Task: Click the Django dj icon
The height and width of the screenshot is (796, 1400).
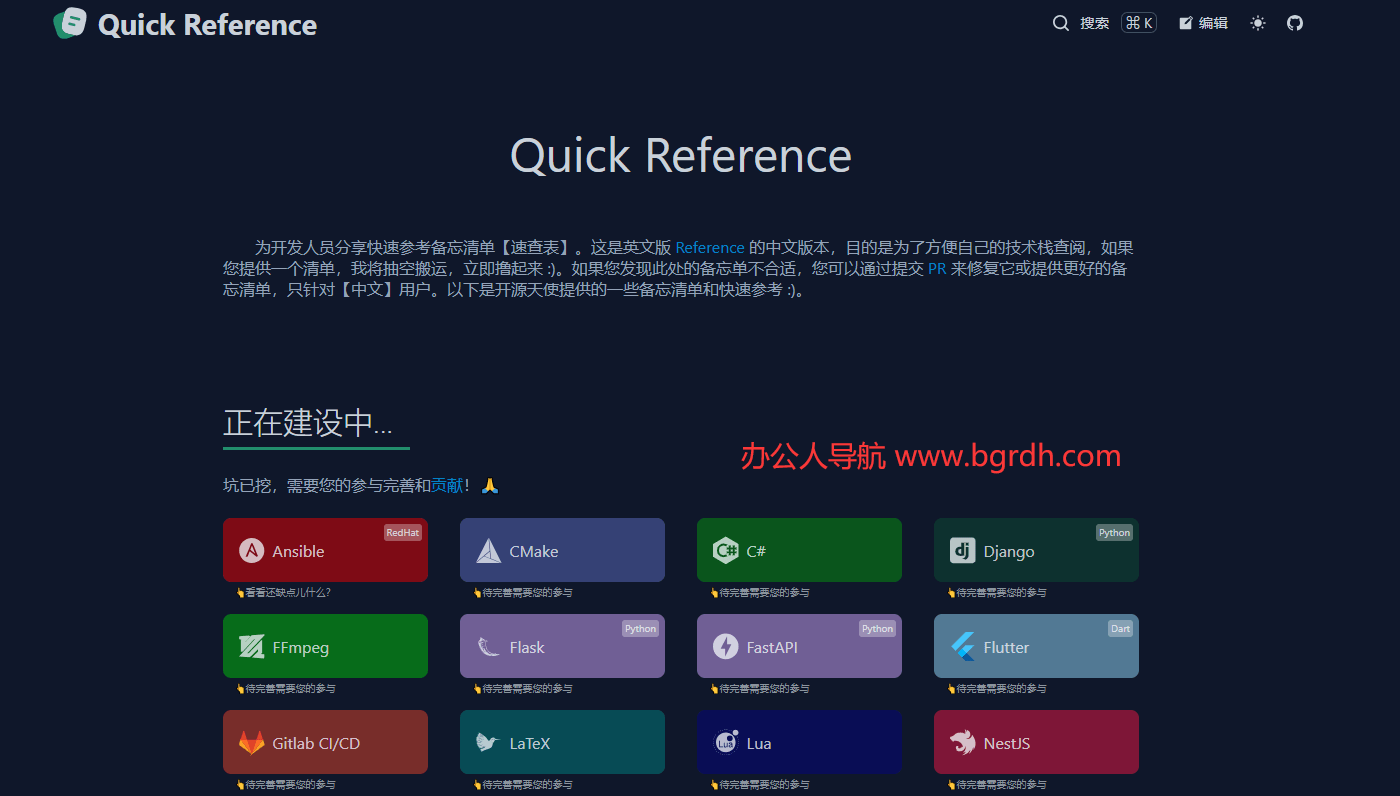Action: point(962,551)
